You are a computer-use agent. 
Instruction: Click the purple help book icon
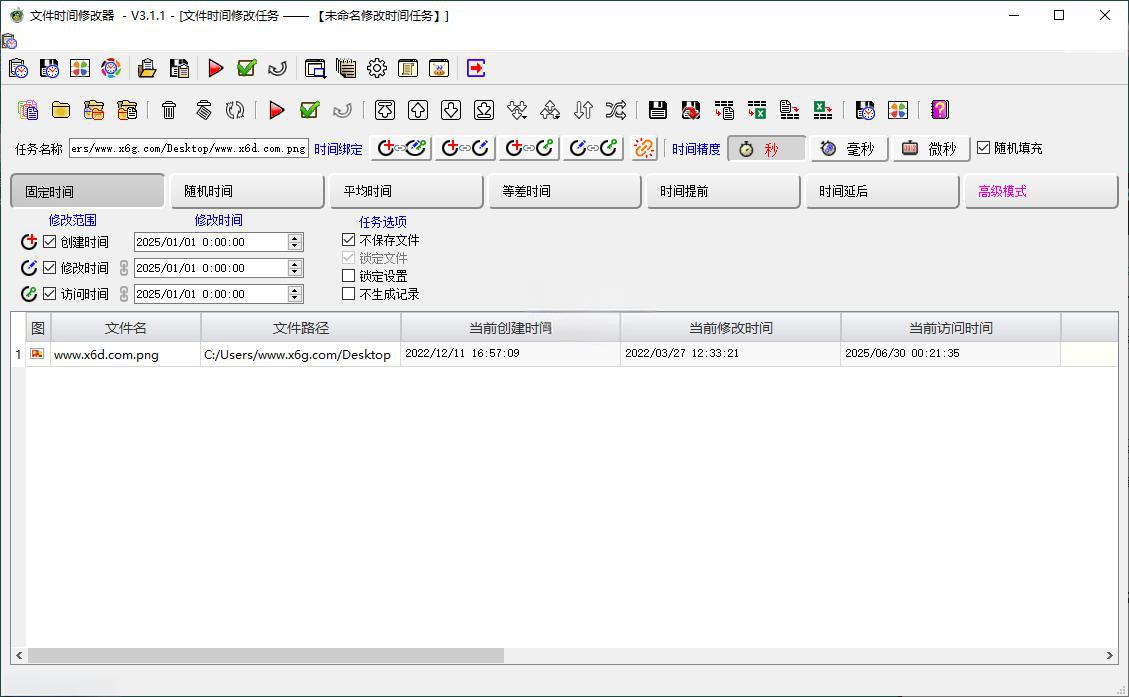(939, 110)
